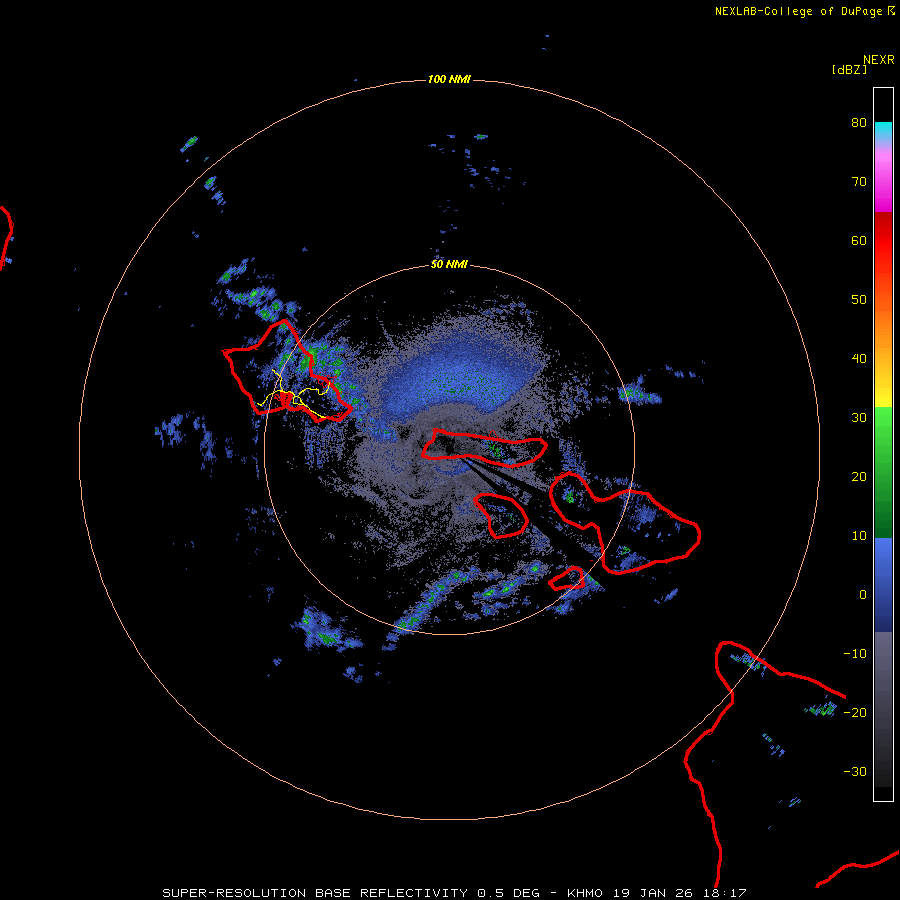This screenshot has height=900, width=900.
Task: Click the KHMO 19 JAN 26 18:17 timestamp
Action: [657, 893]
